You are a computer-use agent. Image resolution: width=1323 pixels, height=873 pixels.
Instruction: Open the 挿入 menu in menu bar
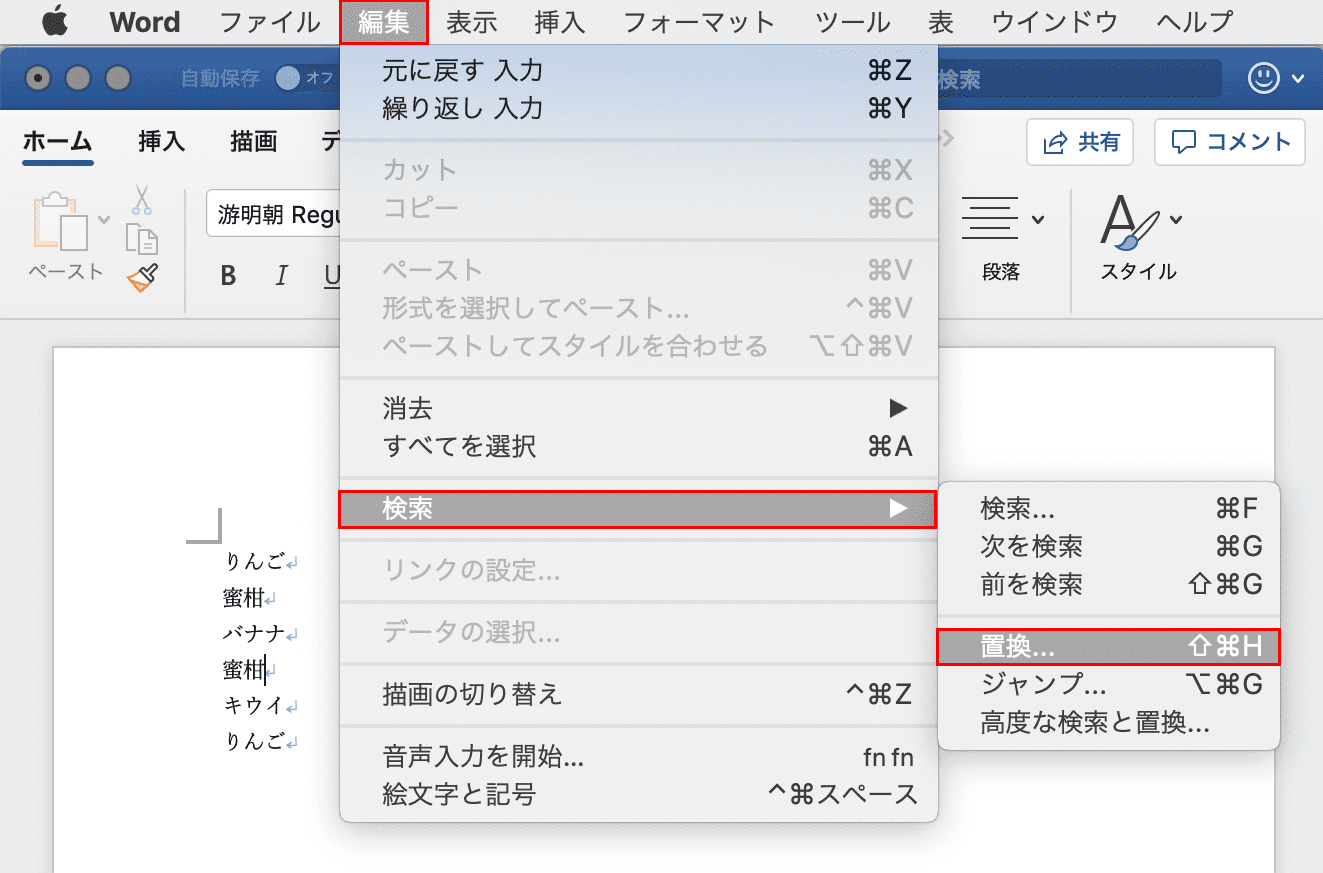click(x=560, y=21)
